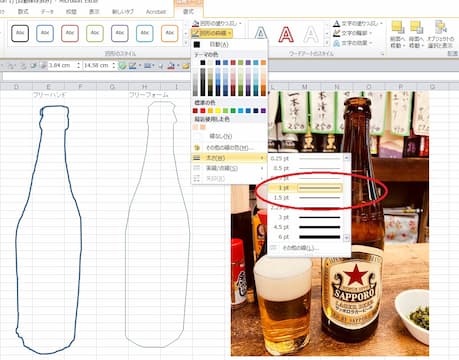Open the 文字の輪郭 text outline dropdown
The image size is (459, 360).
[x=353, y=33]
